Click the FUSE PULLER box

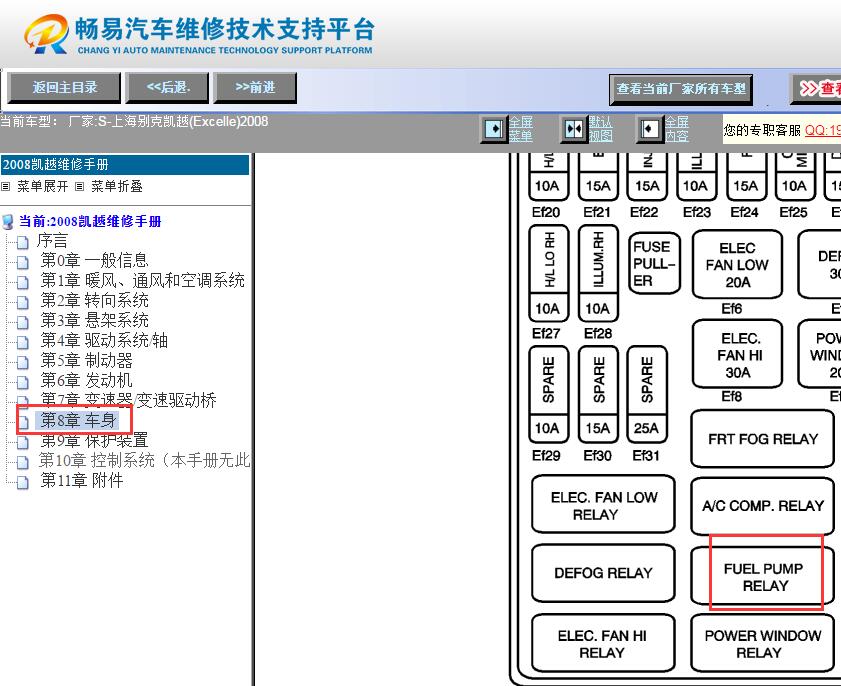[x=654, y=263]
